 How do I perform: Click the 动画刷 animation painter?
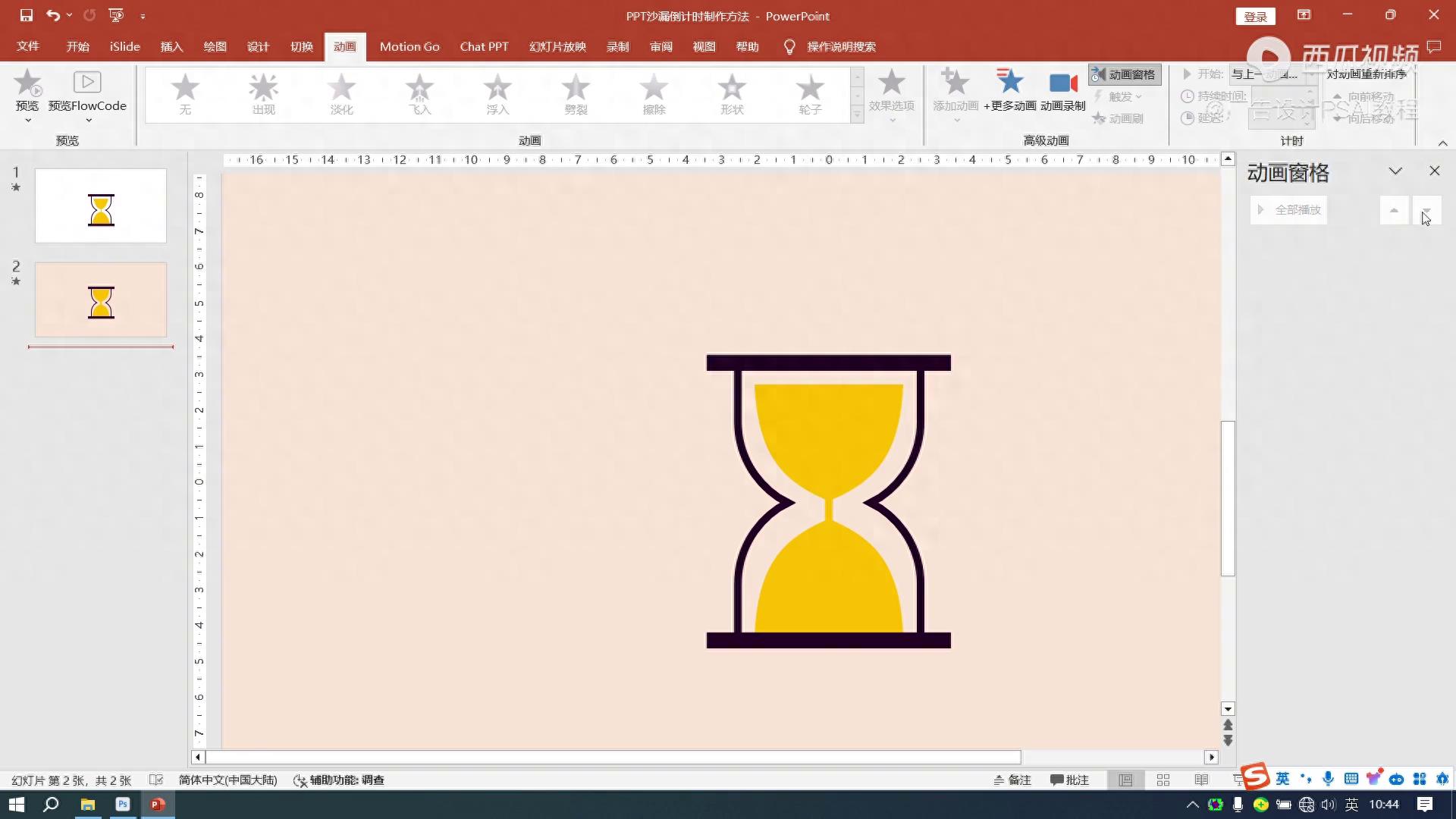pos(1118,118)
